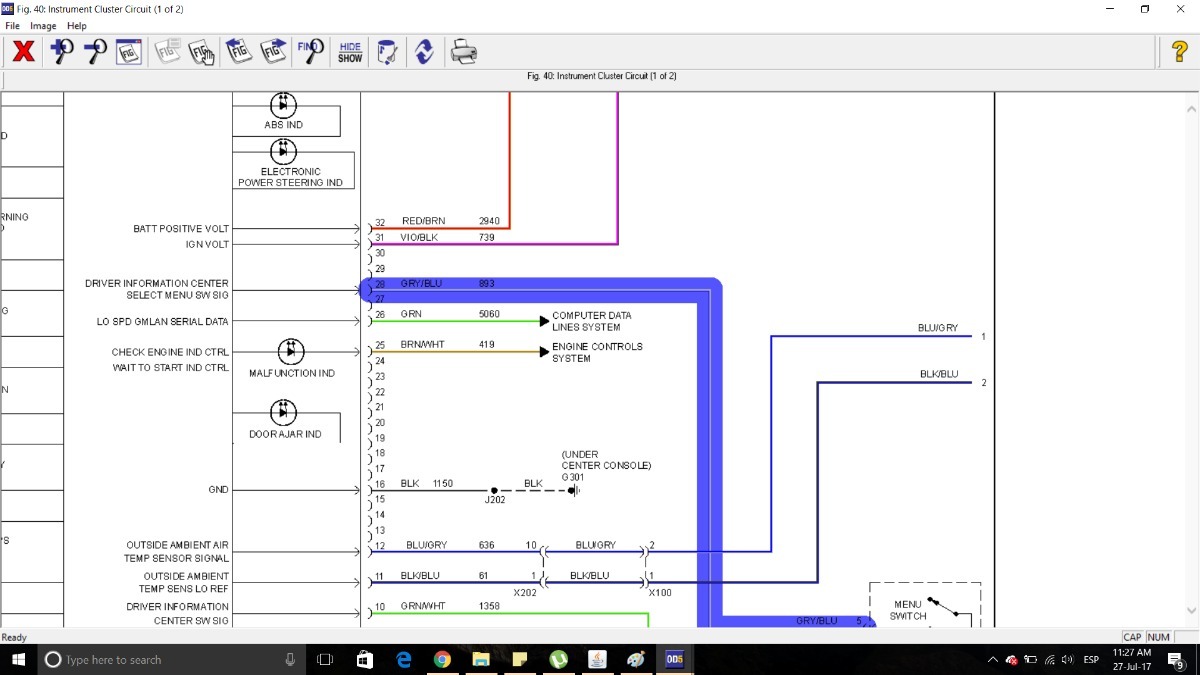Click the GRN/WHT 1358 wire label

coord(450,607)
